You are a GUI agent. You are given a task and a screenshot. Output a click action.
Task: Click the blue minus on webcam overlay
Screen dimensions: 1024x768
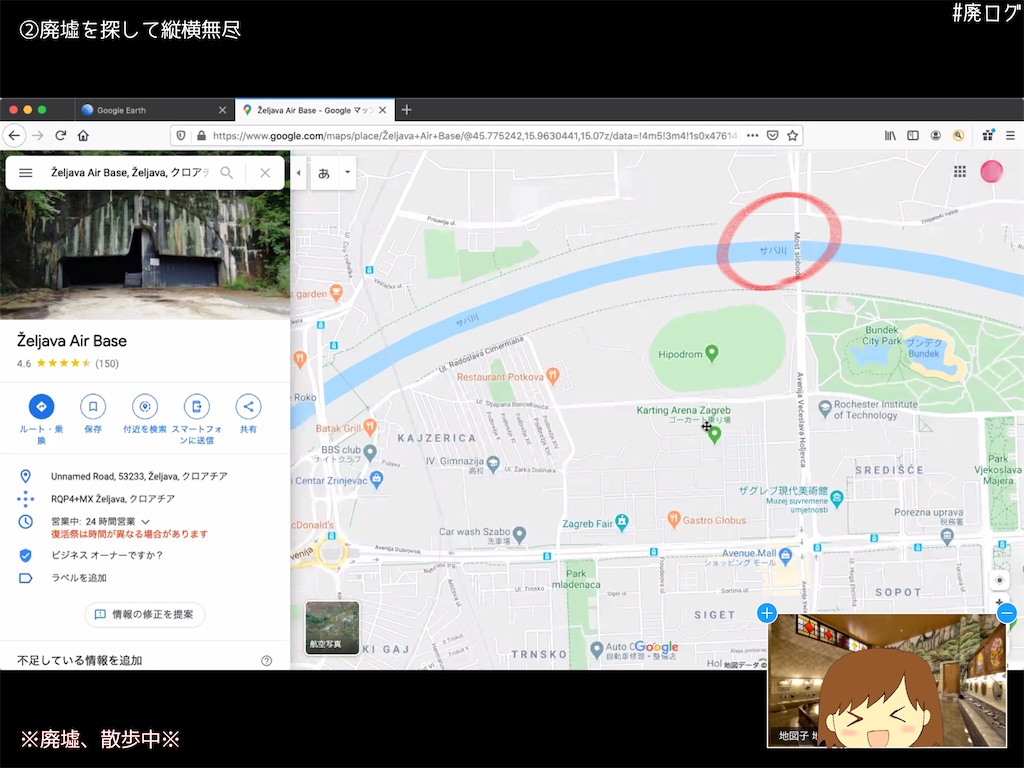[x=1006, y=613]
